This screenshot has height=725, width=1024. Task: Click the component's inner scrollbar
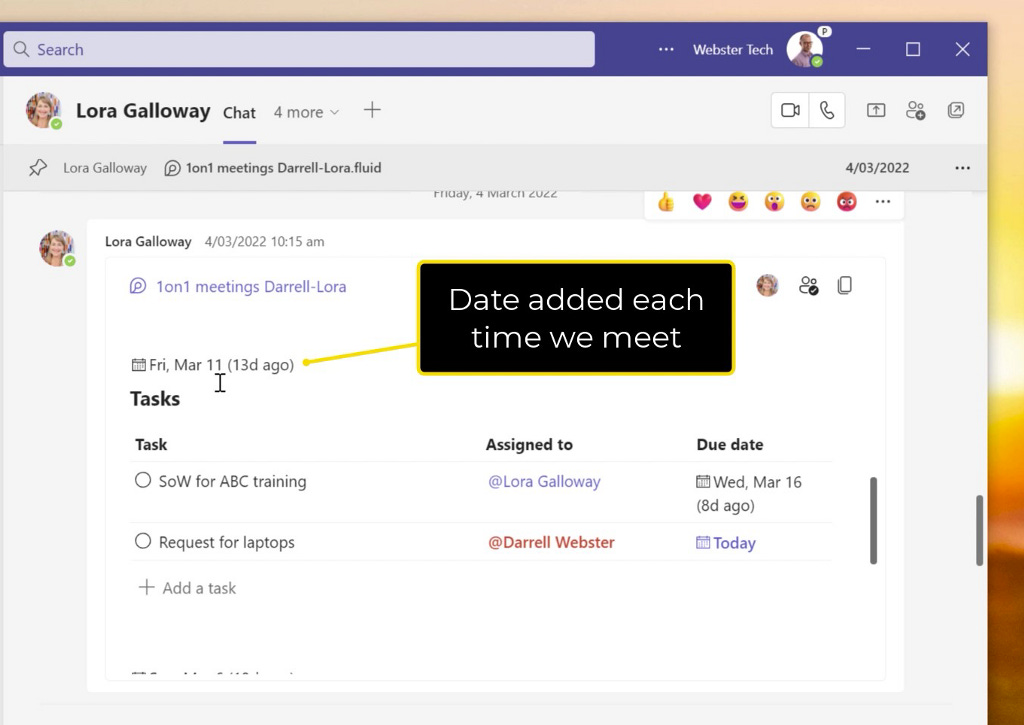point(873,521)
